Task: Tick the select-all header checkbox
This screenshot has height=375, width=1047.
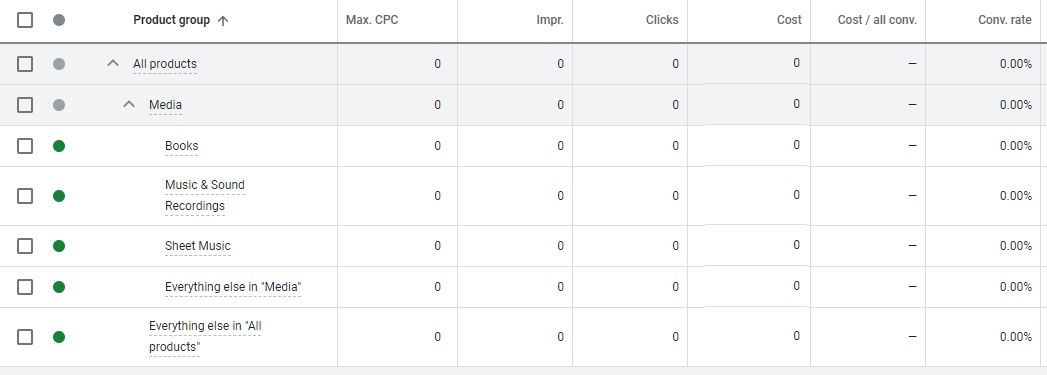Action: (25, 20)
